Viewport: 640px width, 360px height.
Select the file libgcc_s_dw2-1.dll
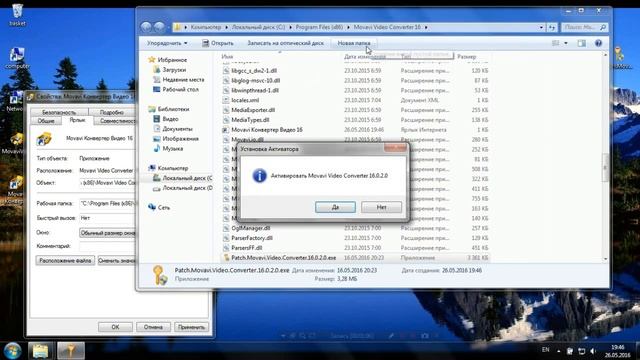pos(254,71)
